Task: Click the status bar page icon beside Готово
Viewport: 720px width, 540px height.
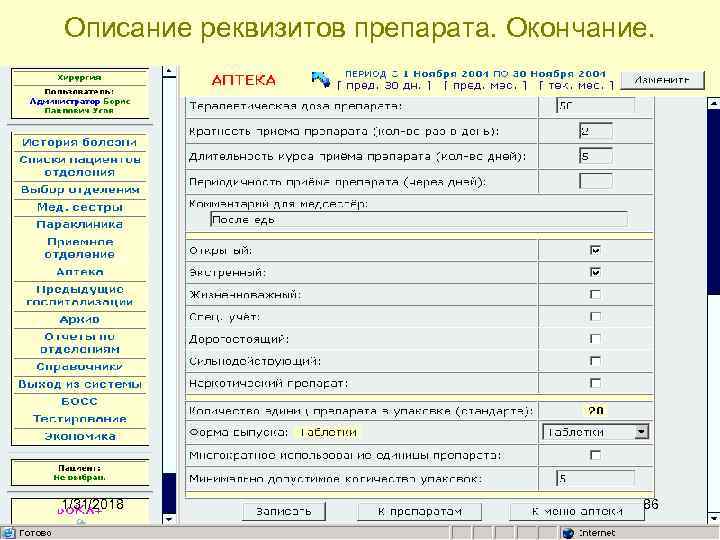Action: coord(9,533)
